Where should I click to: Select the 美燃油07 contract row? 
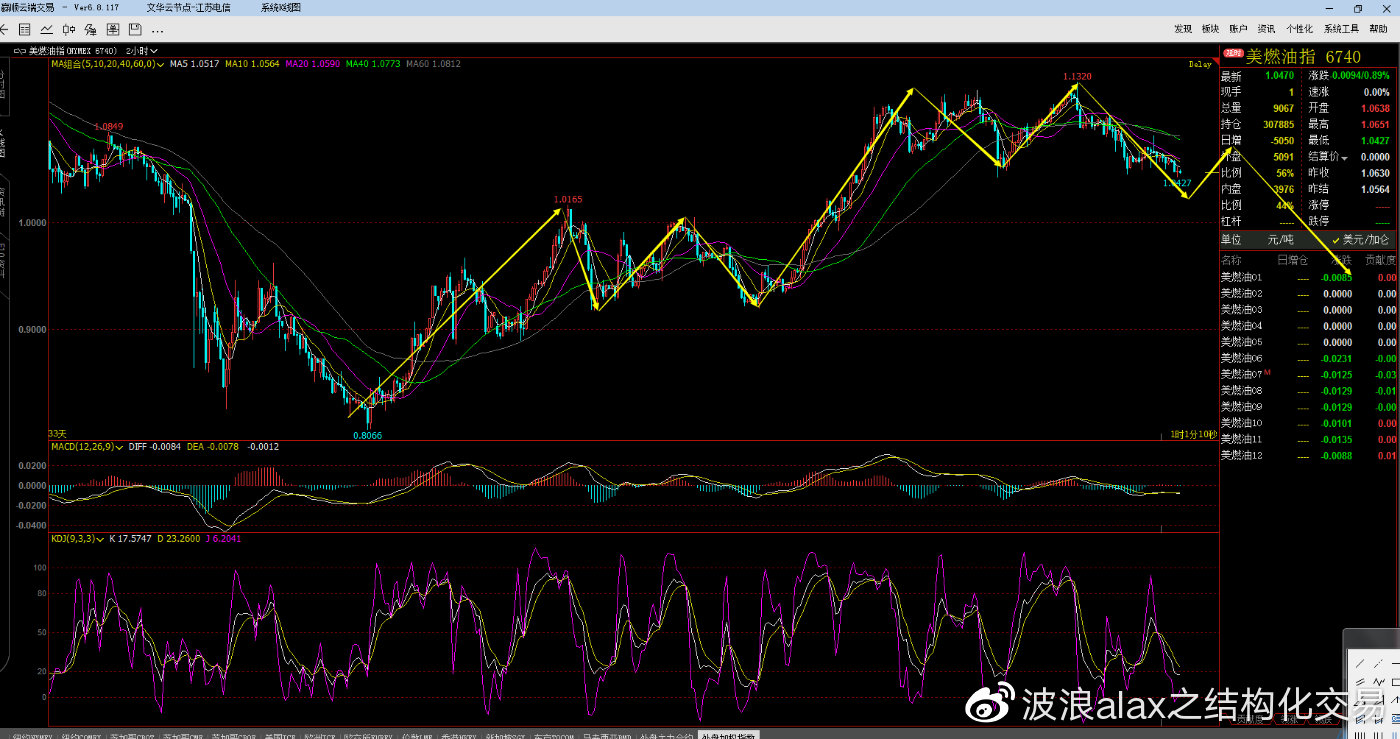tap(1308, 374)
